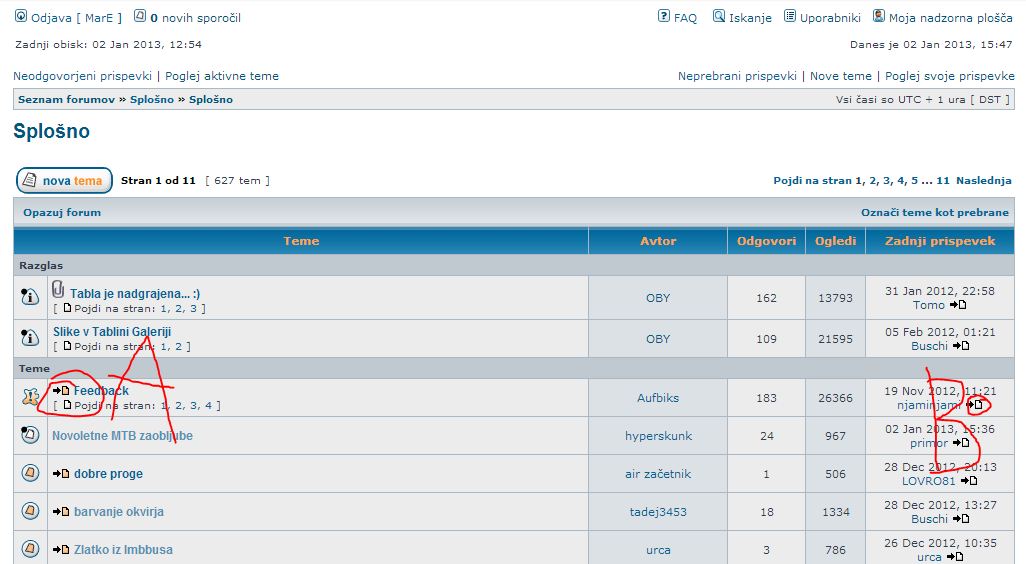Go to page 11 in top pagination
The image size is (1026, 564).
tap(943, 181)
